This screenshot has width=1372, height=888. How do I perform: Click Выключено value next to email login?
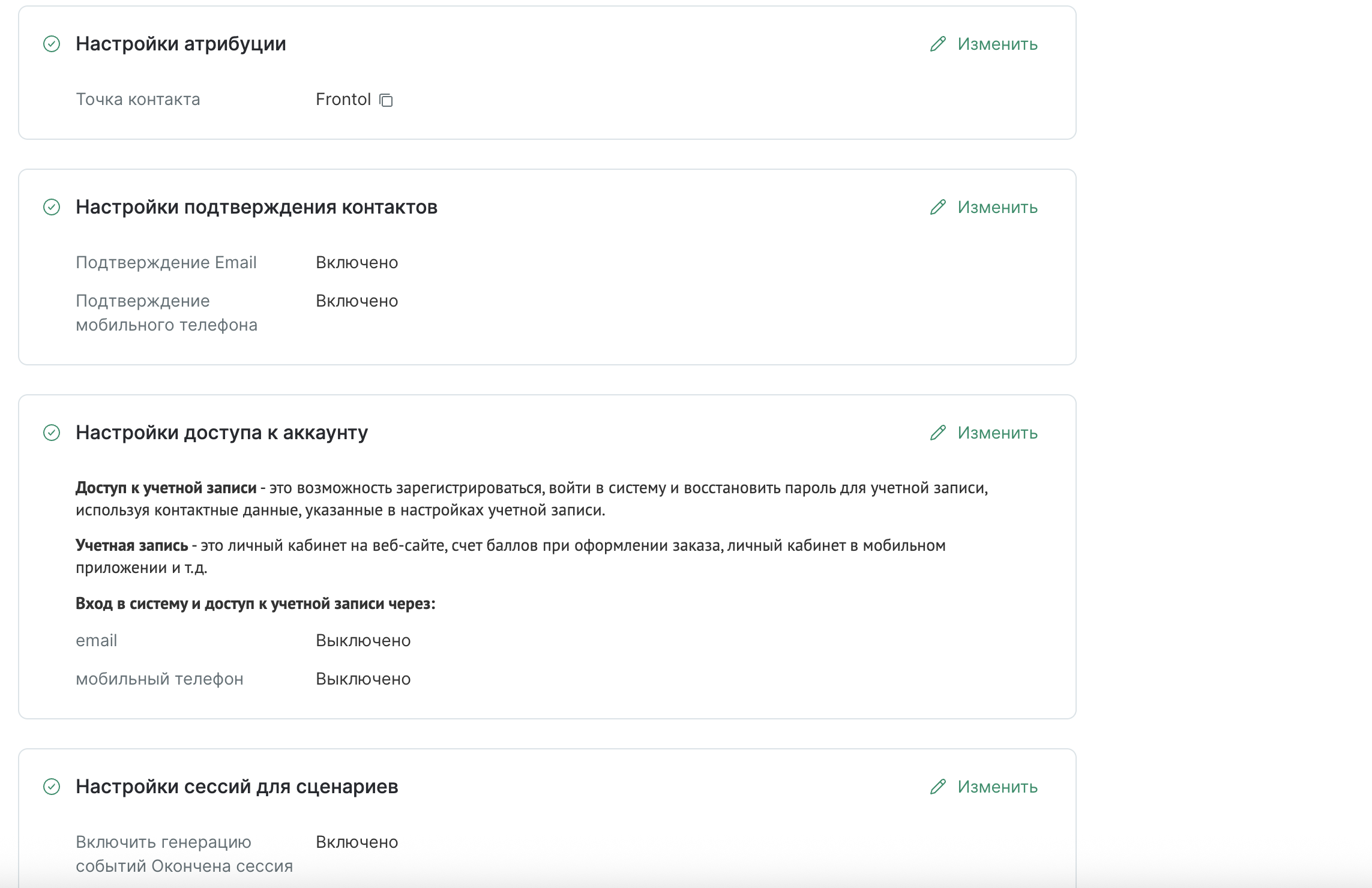(x=363, y=641)
